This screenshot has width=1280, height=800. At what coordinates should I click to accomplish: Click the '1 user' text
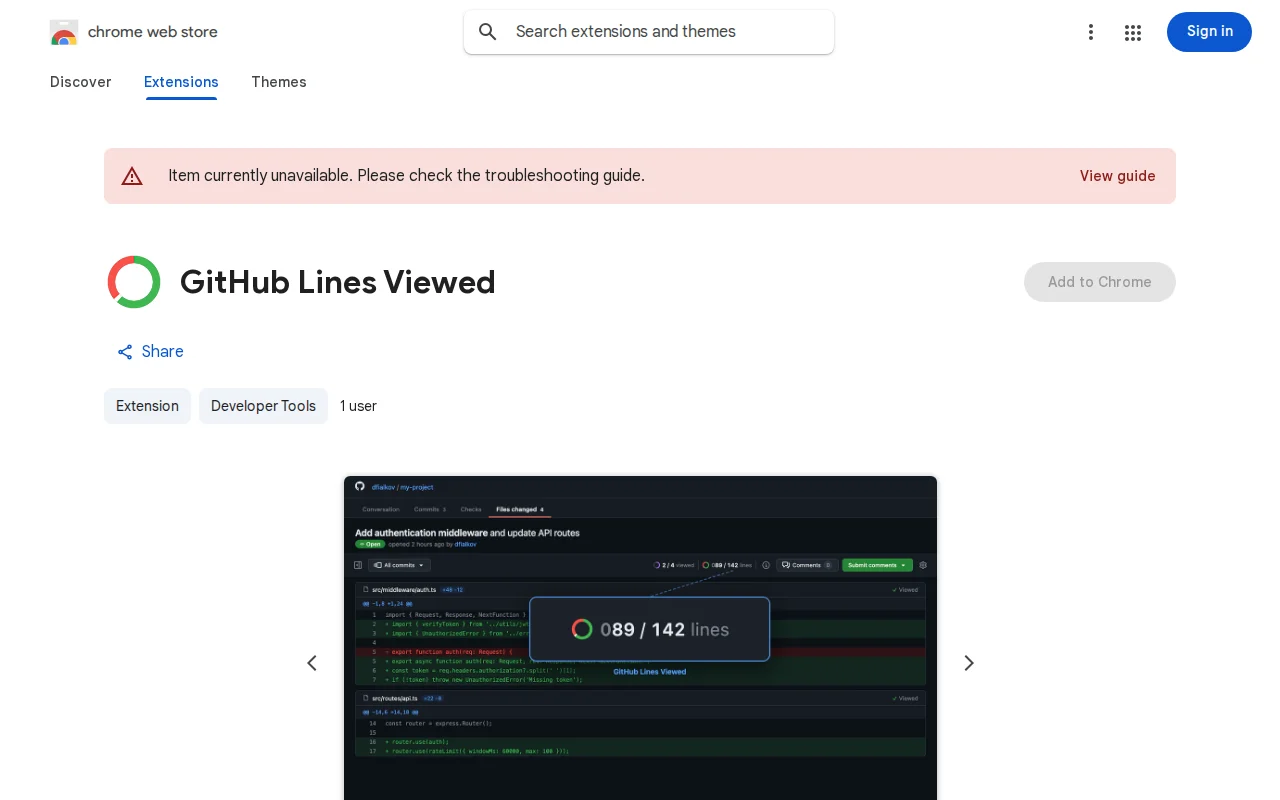pos(358,406)
